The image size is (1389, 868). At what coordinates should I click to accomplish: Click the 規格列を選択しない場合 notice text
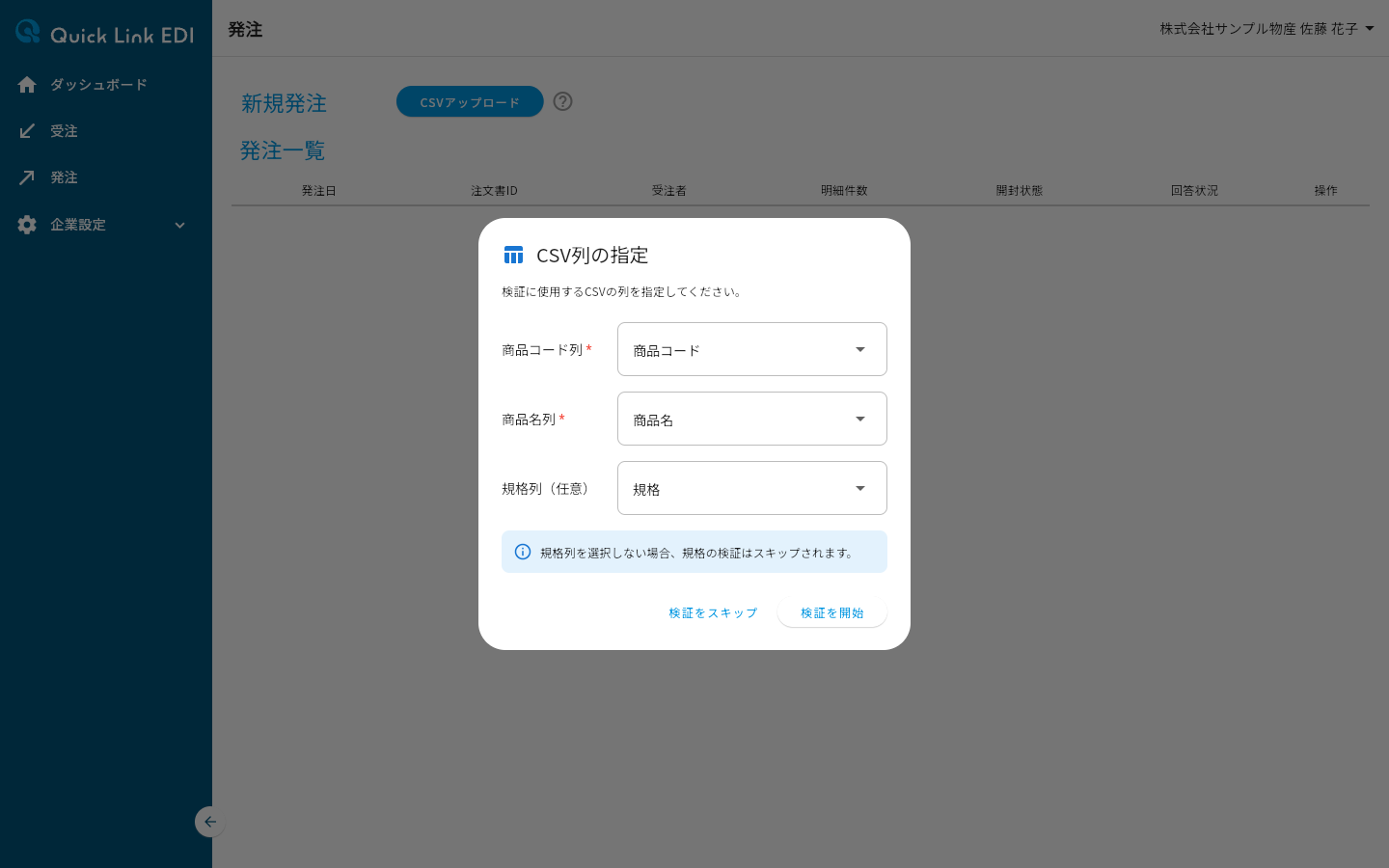(696, 553)
